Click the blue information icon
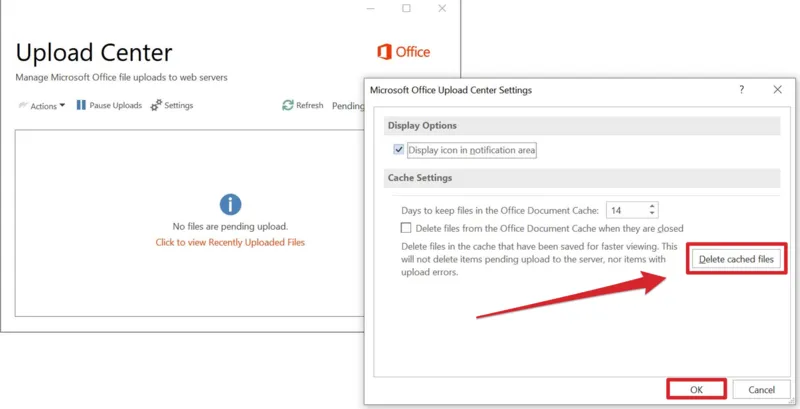This screenshot has height=409, width=800. (230, 204)
